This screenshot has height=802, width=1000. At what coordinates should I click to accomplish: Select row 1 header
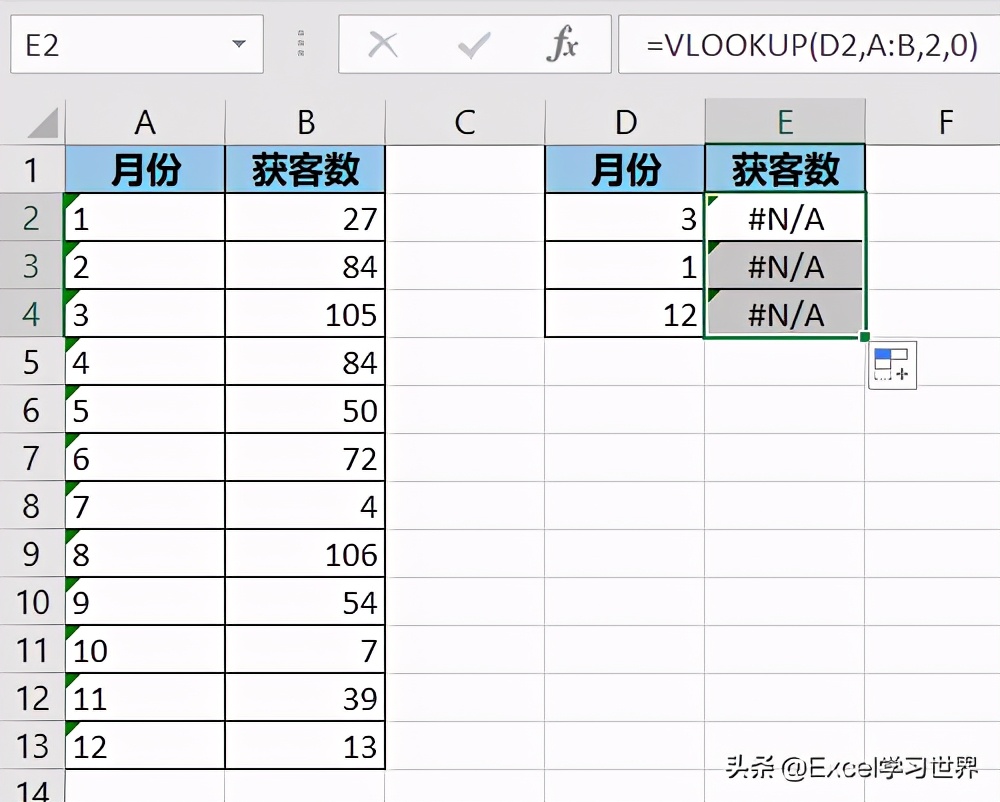(31, 169)
